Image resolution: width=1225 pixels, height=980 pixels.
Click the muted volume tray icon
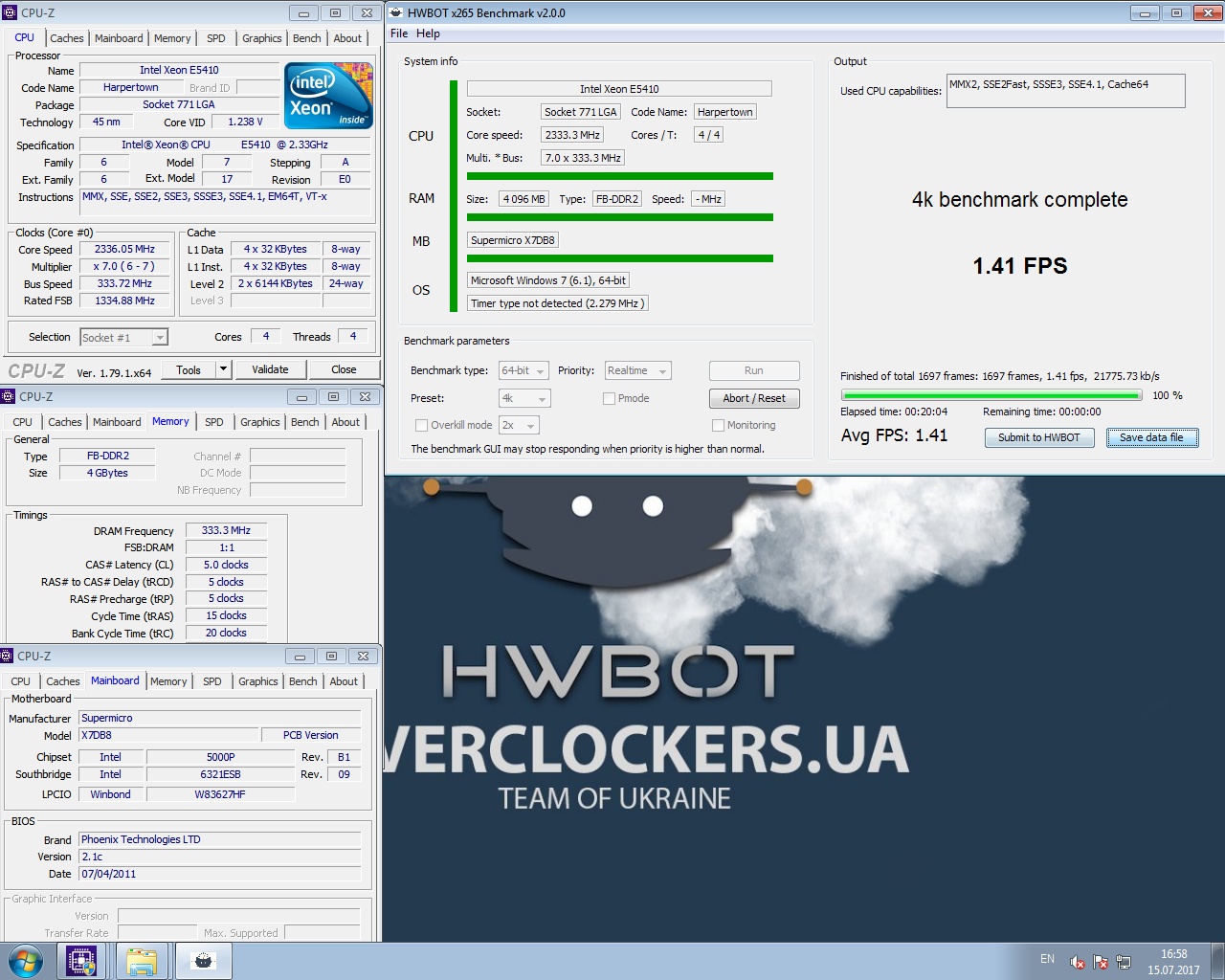coord(1078,962)
